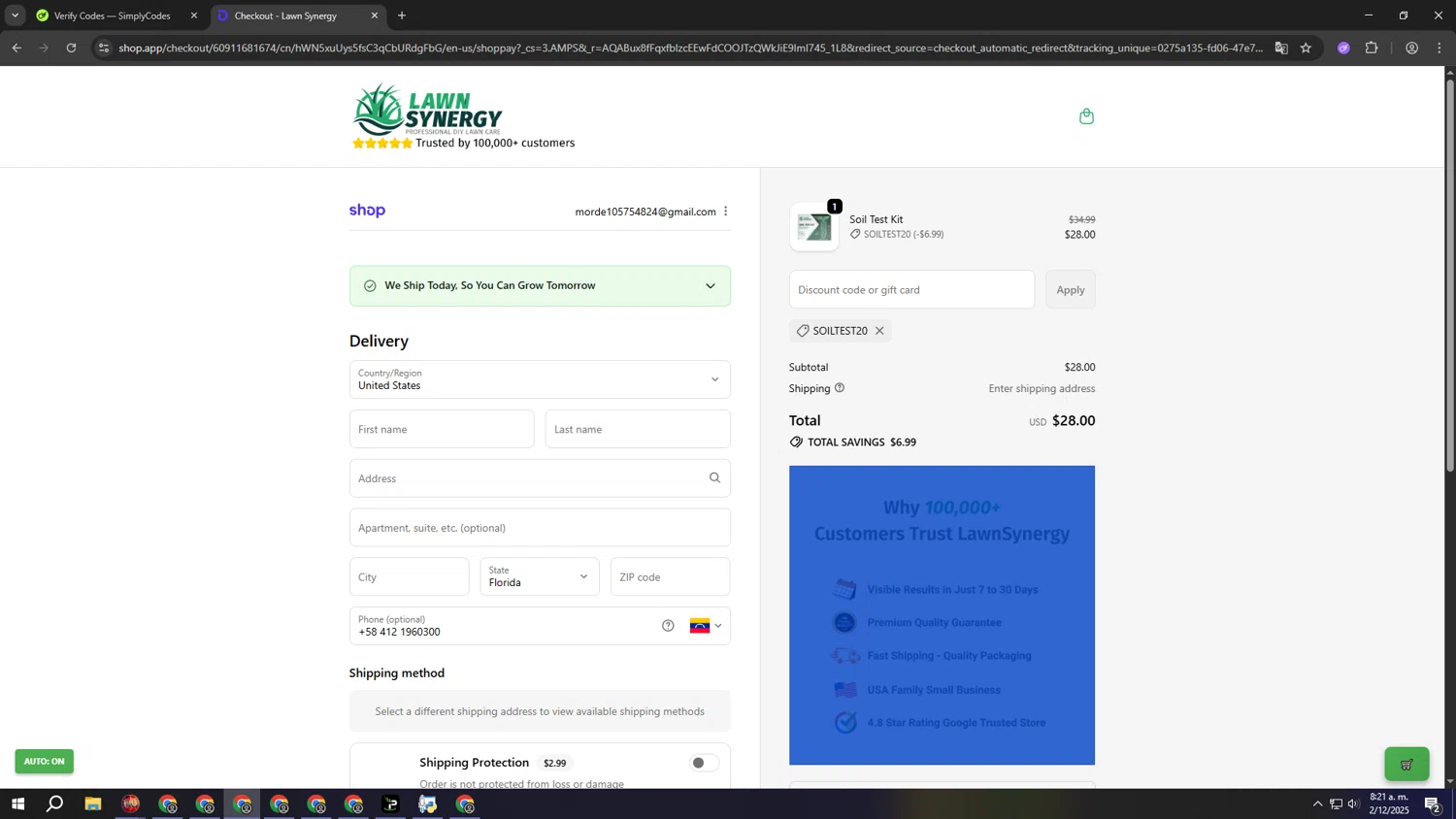Viewport: 1456px width, 819px height.
Task: Click the Shop Pay logo
Action: pos(367,211)
